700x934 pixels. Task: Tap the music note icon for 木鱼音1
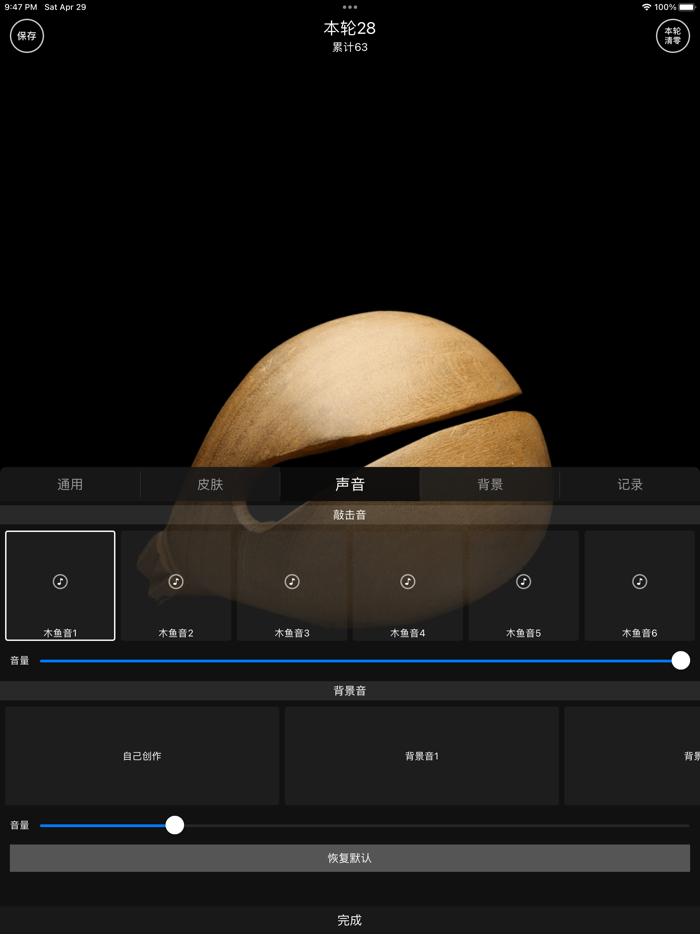click(60, 581)
